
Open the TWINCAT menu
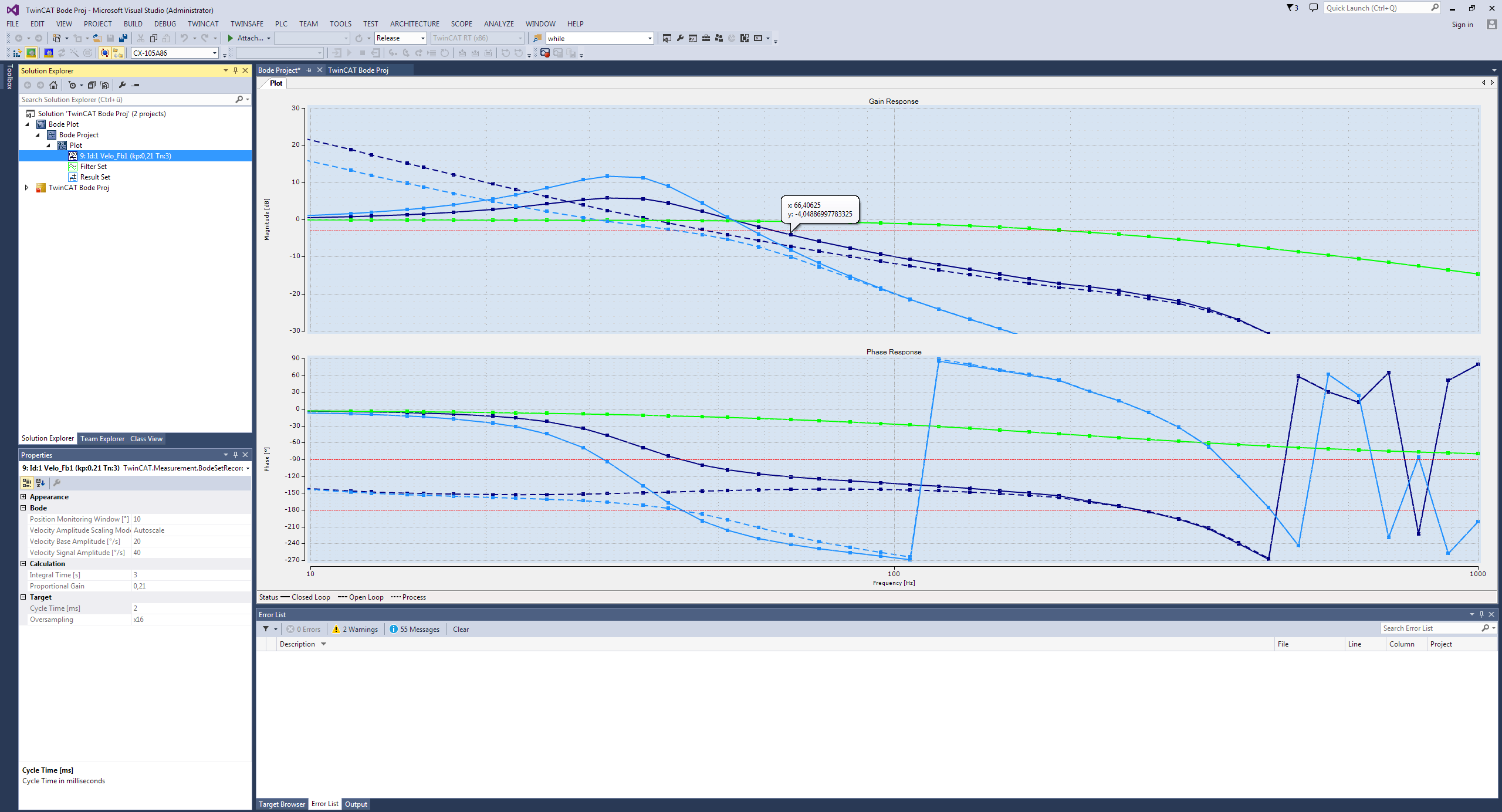(202, 24)
